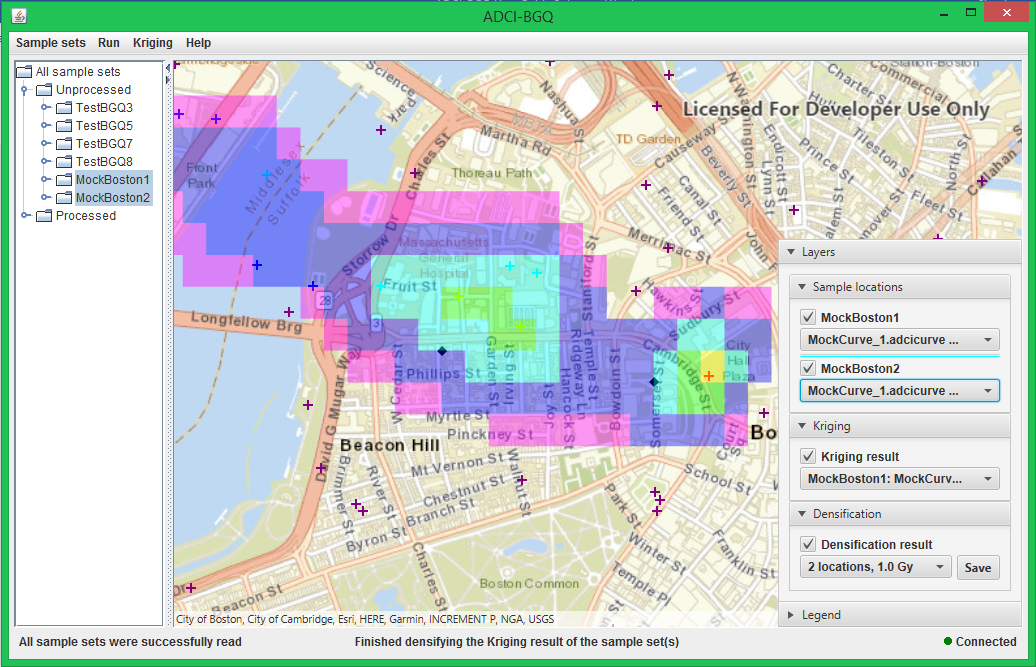The image size is (1036, 667).
Task: Open the Run menu
Action: (x=109, y=43)
